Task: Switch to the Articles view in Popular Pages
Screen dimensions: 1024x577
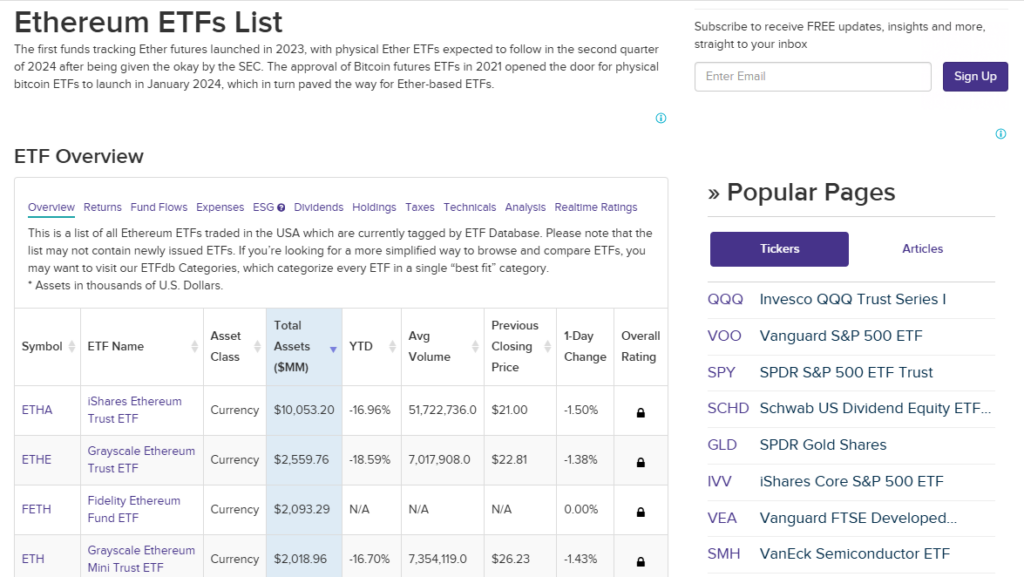Action: (x=922, y=249)
